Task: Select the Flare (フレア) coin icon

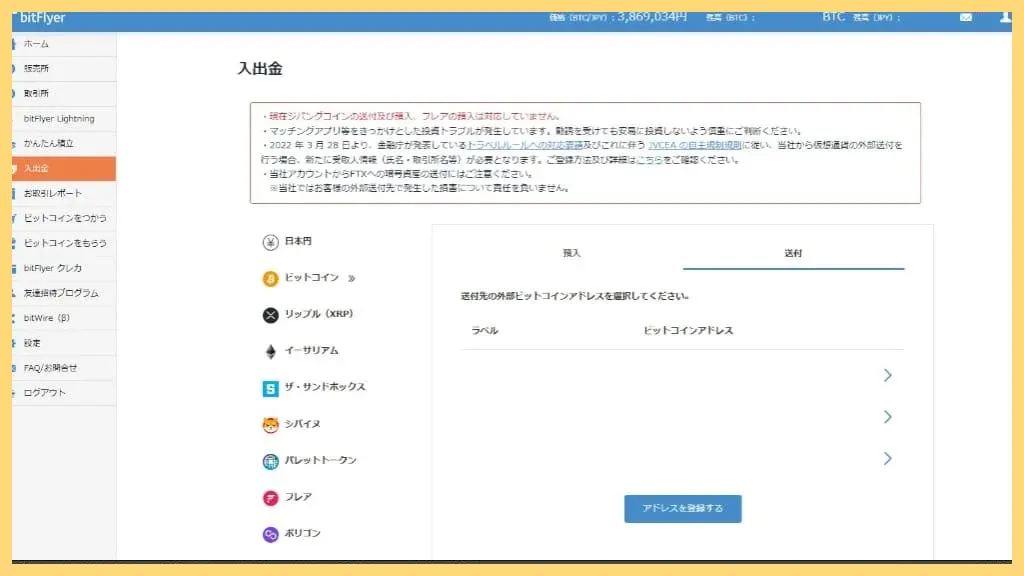Action: 270,497
